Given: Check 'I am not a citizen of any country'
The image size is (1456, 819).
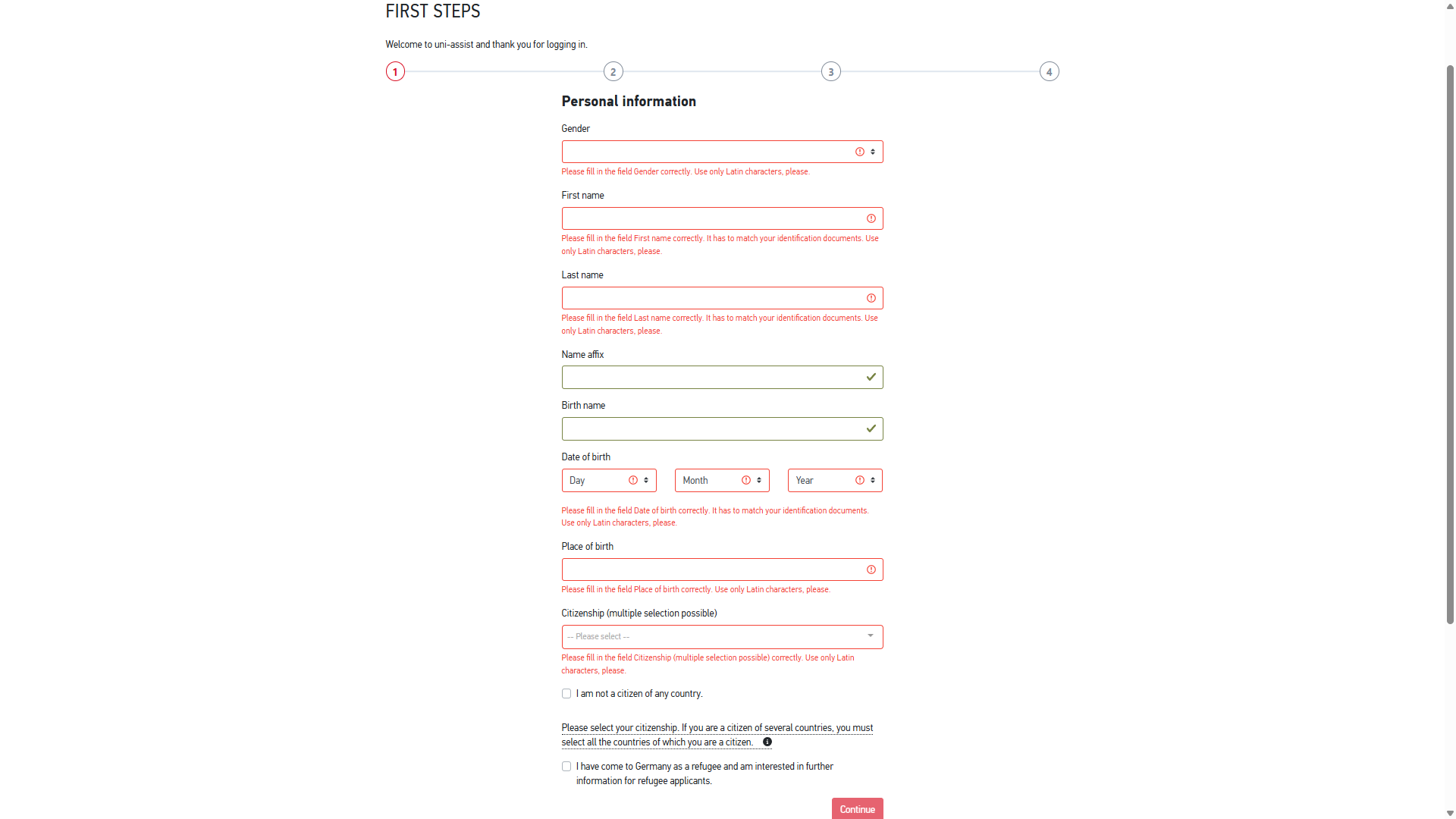Looking at the screenshot, I should 566,694.
